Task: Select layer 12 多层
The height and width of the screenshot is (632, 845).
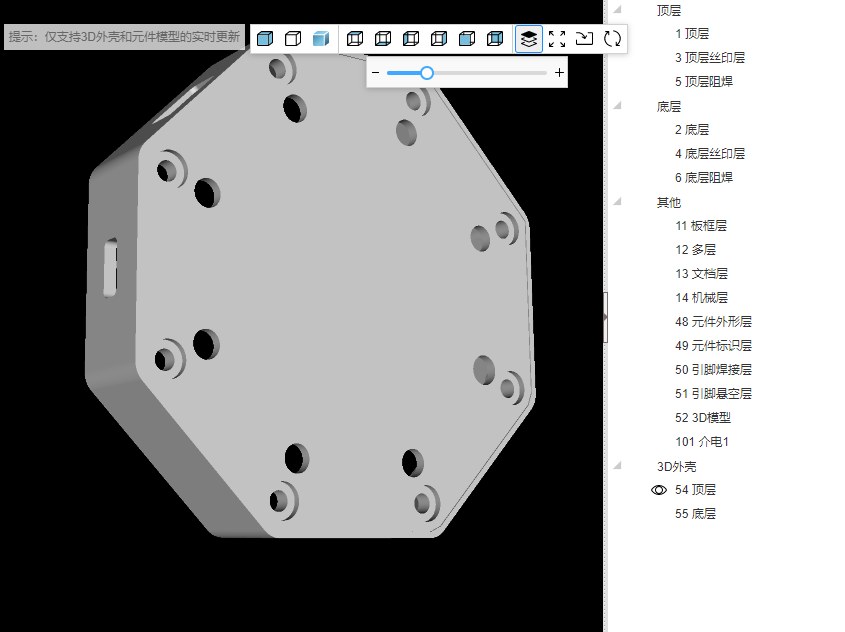Action: click(695, 250)
